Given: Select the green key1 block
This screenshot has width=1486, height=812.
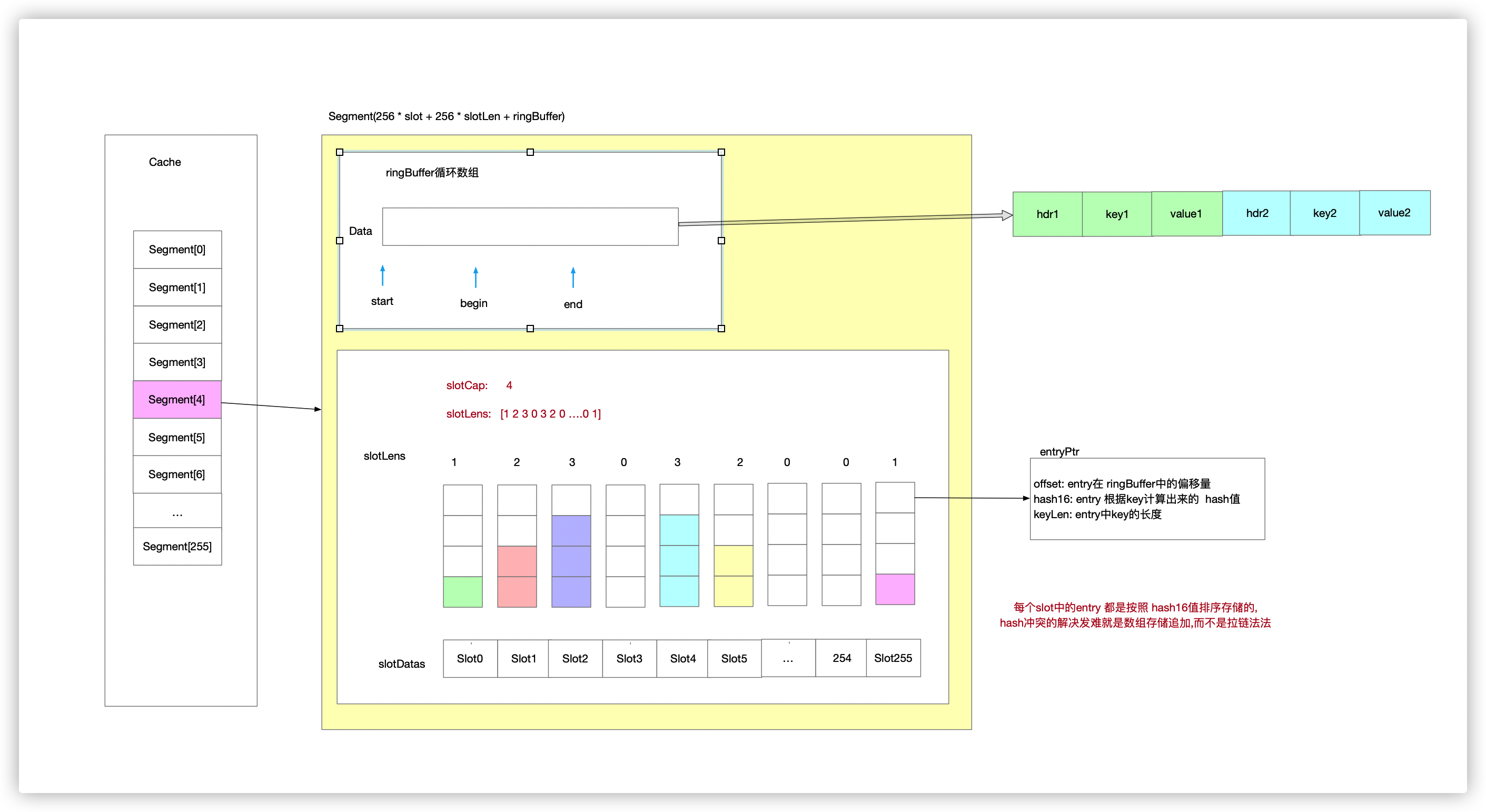Looking at the screenshot, I should pyautogui.click(x=1117, y=214).
